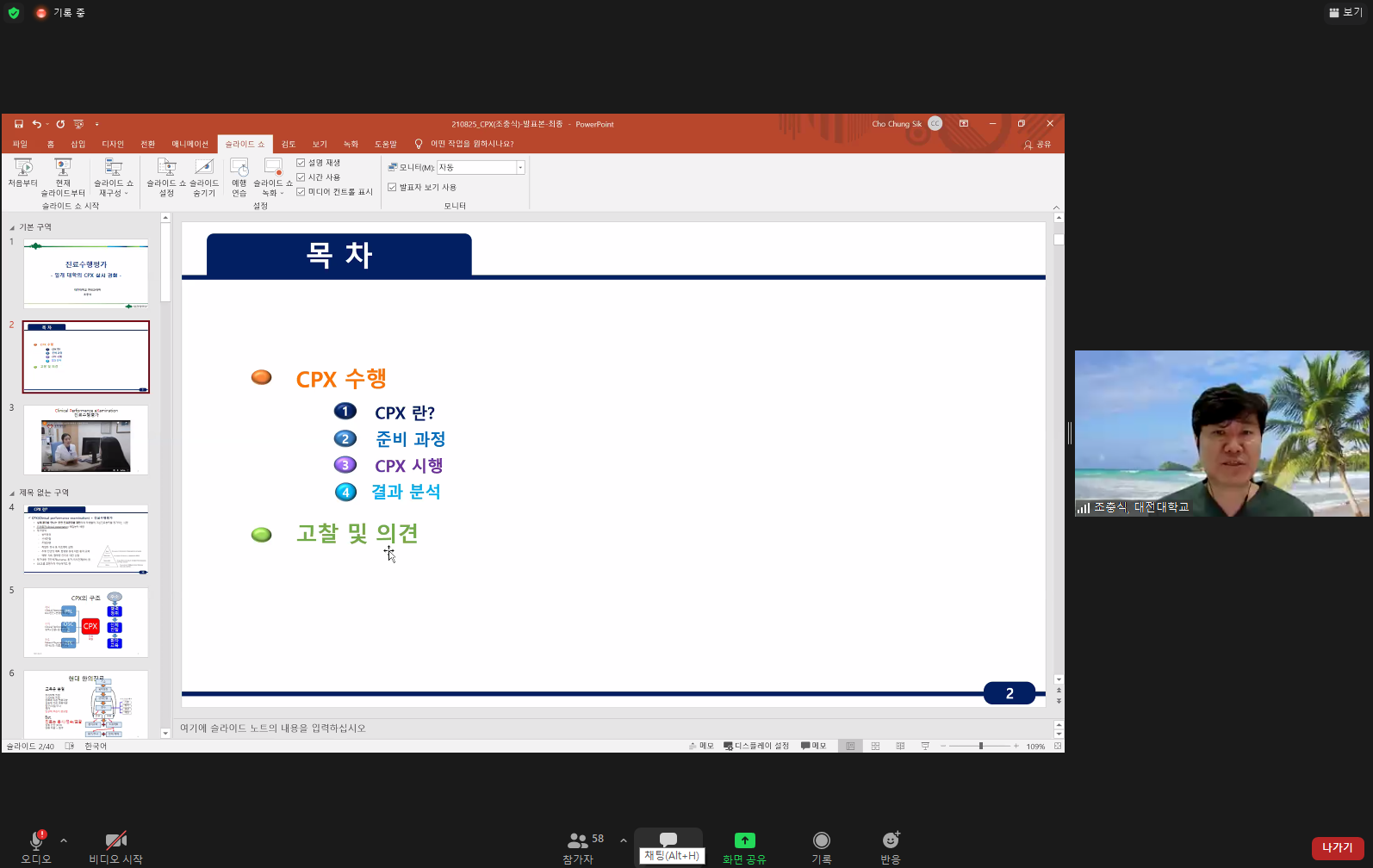Click the Zoom mute/unmute Audio (오디오) icon
The width and height of the screenshot is (1373, 868).
coord(37,840)
